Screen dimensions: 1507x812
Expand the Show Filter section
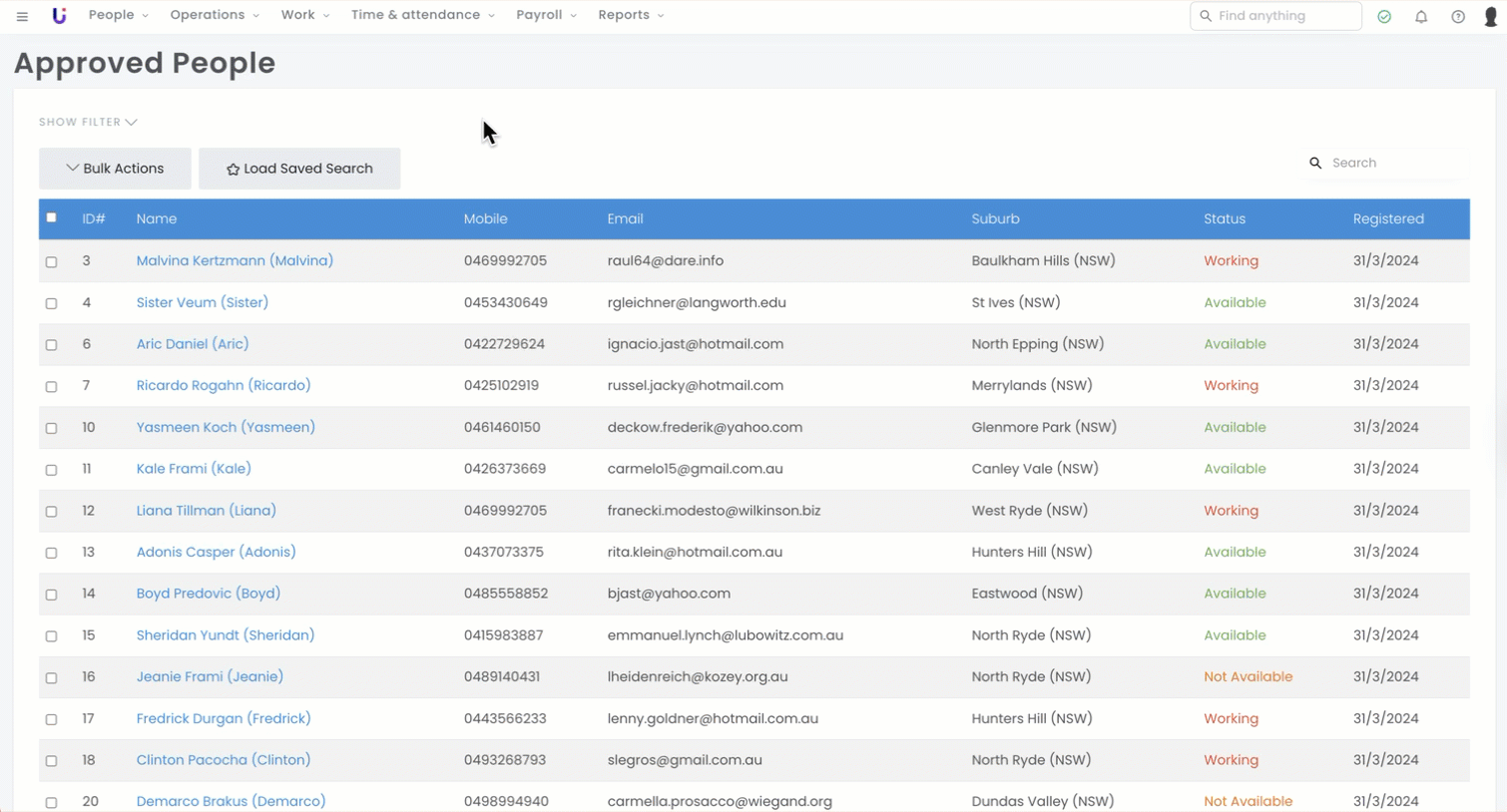88,122
